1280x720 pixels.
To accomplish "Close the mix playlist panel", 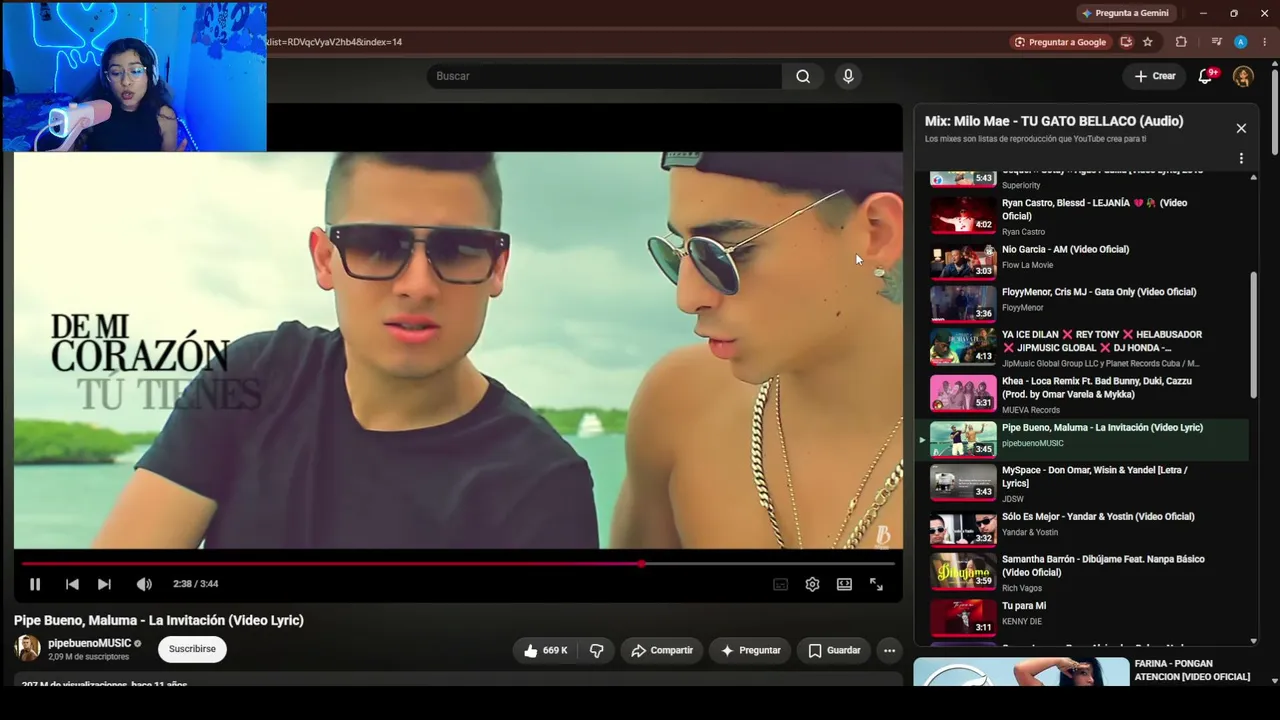I will [x=1241, y=128].
